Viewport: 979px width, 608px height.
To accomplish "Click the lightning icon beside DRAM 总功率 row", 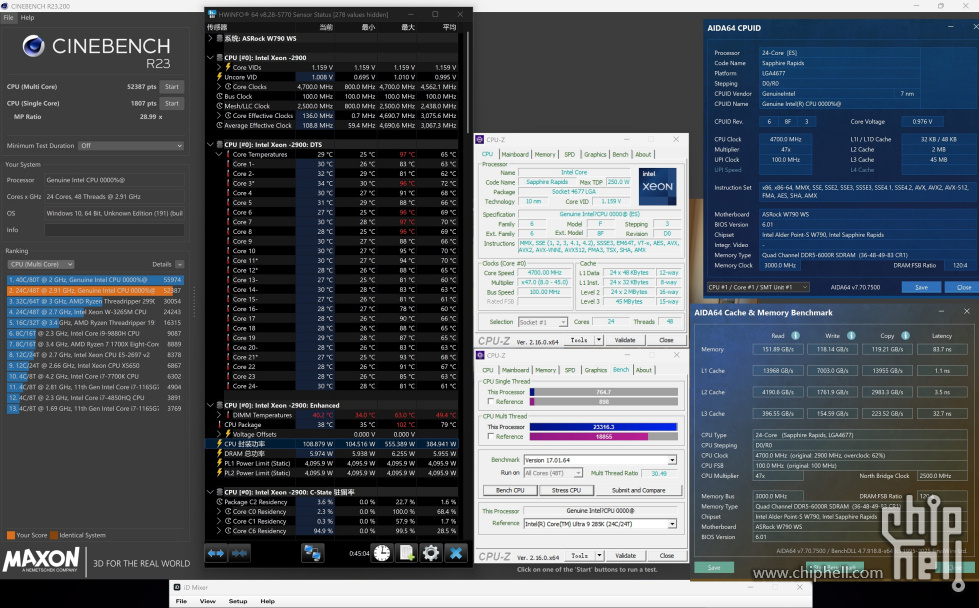I will (x=220, y=454).
